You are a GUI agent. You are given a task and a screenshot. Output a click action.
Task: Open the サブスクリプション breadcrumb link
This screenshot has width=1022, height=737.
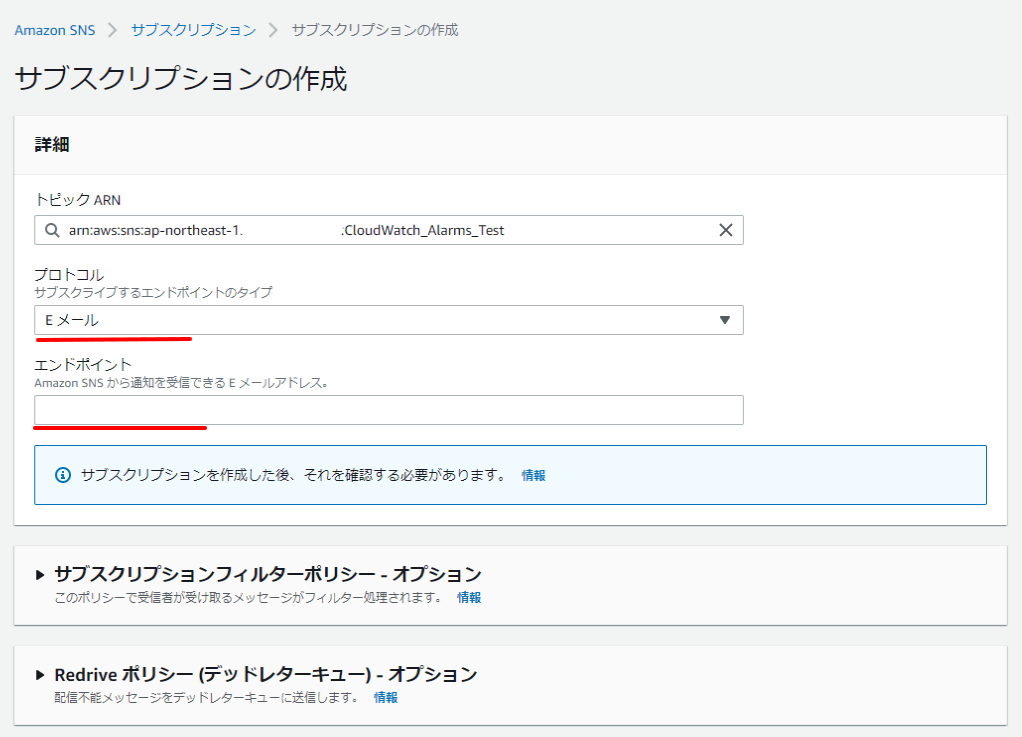click(x=193, y=30)
